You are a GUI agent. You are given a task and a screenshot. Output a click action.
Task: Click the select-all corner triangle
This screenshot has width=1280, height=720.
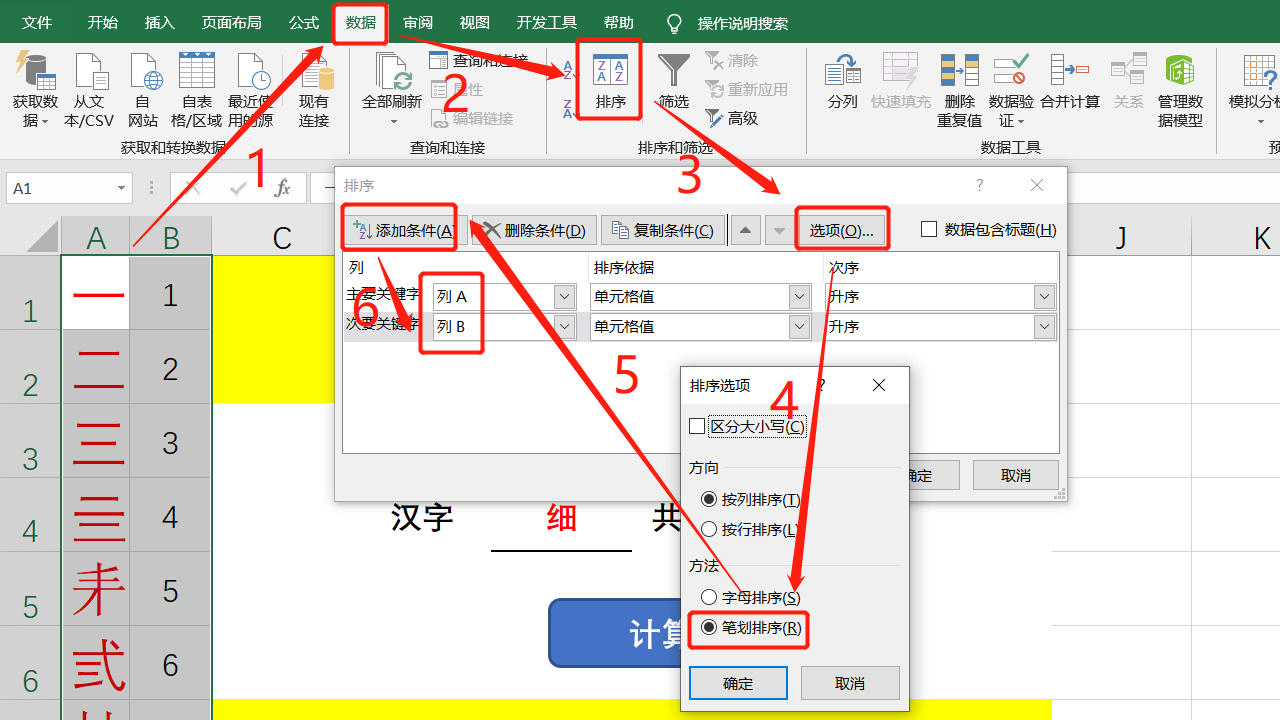coord(43,237)
